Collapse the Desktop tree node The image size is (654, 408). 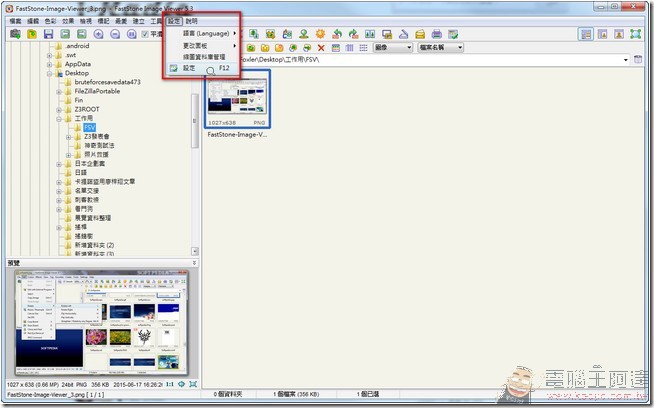click(50, 73)
